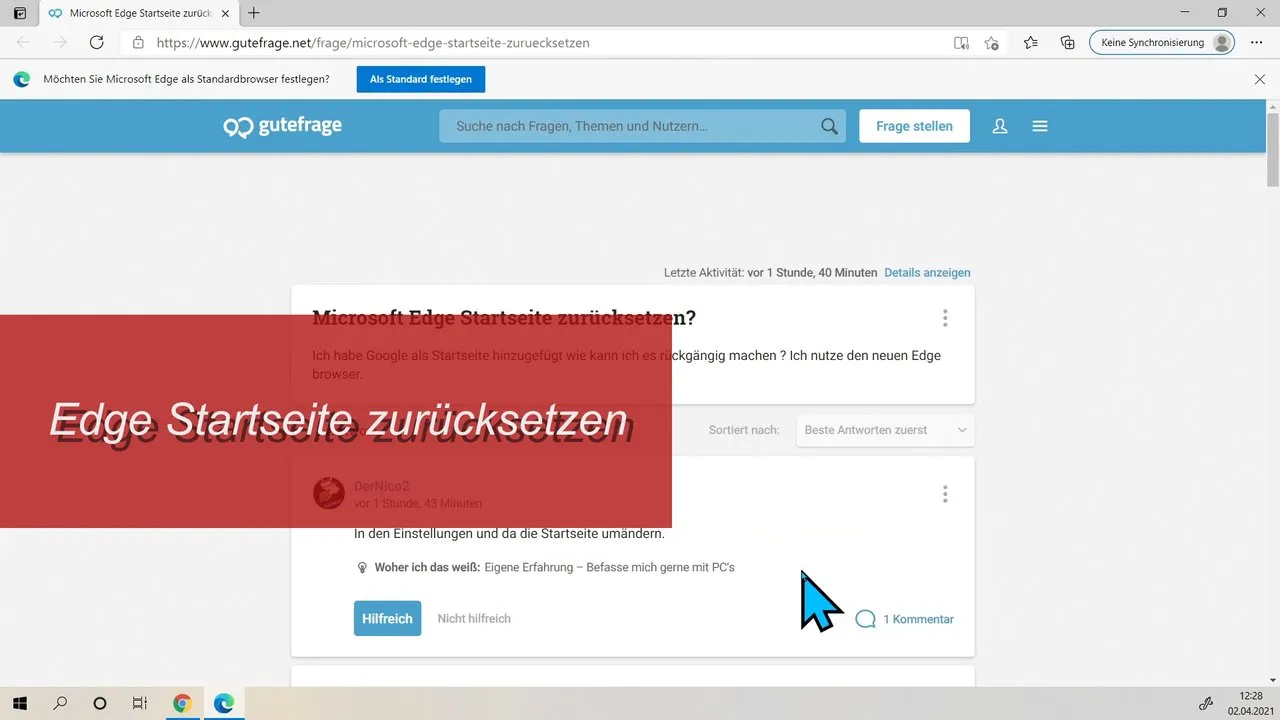This screenshot has height=720, width=1280.
Task: Click 'Details anzeigen' link
Action: point(927,272)
